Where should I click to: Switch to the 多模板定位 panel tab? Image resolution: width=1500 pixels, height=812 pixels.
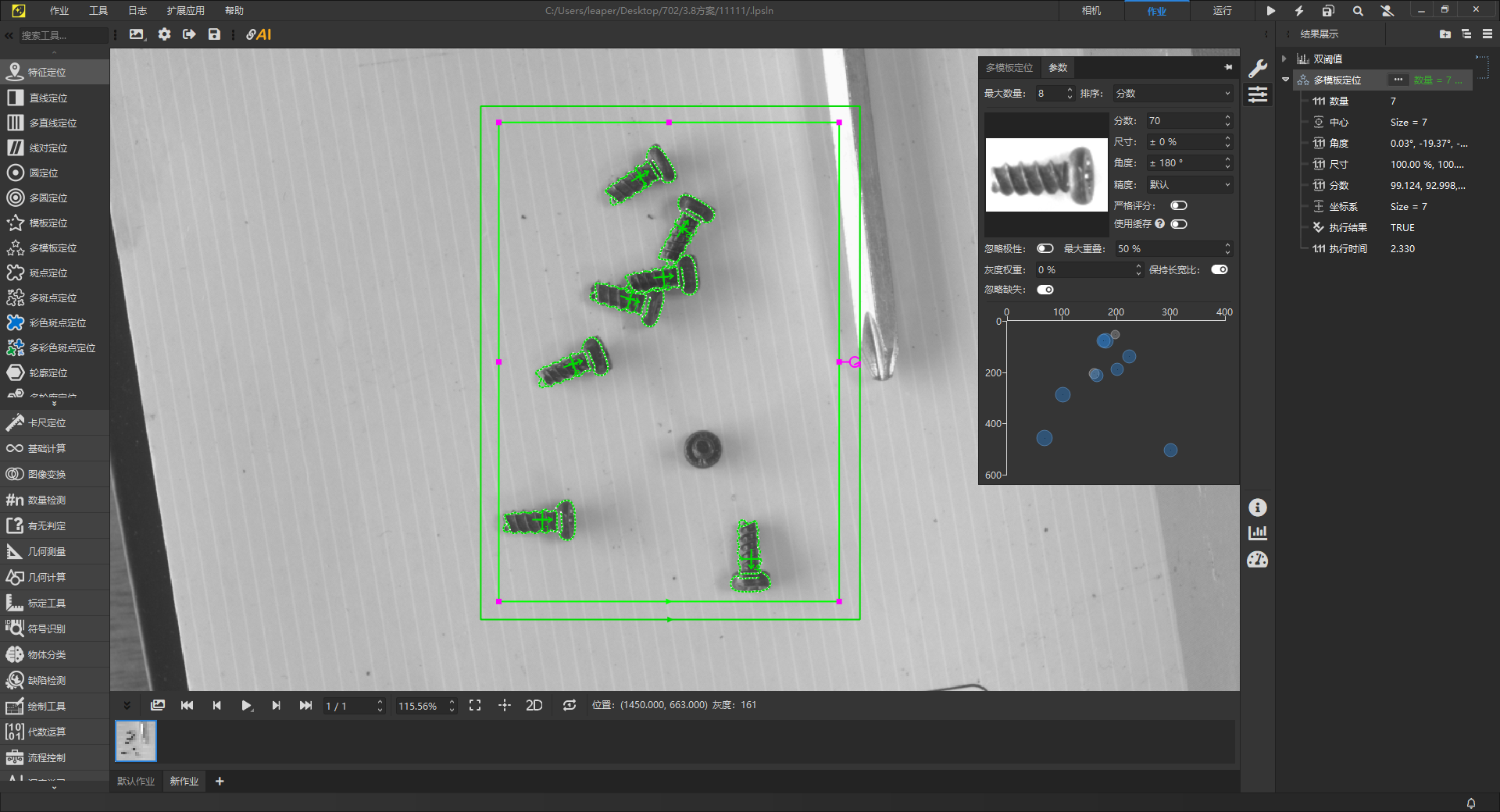point(1009,68)
